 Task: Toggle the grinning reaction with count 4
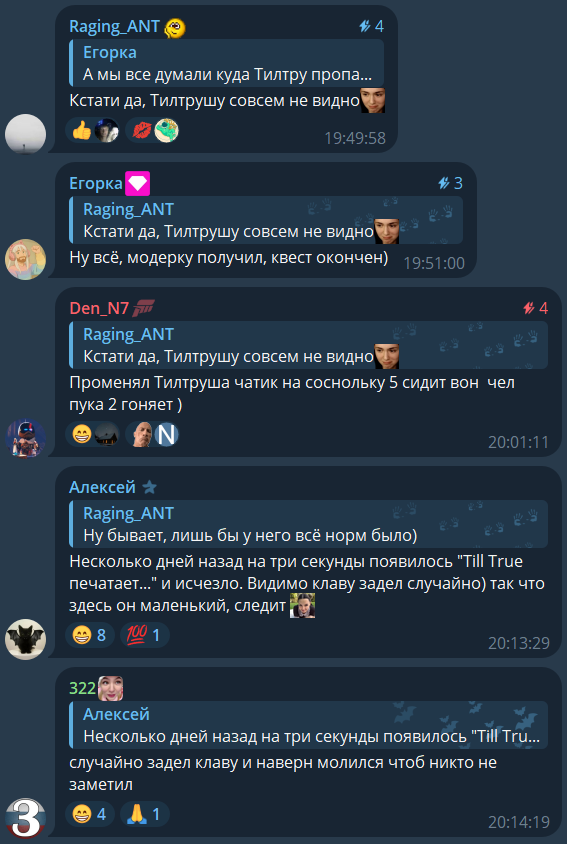[89, 814]
